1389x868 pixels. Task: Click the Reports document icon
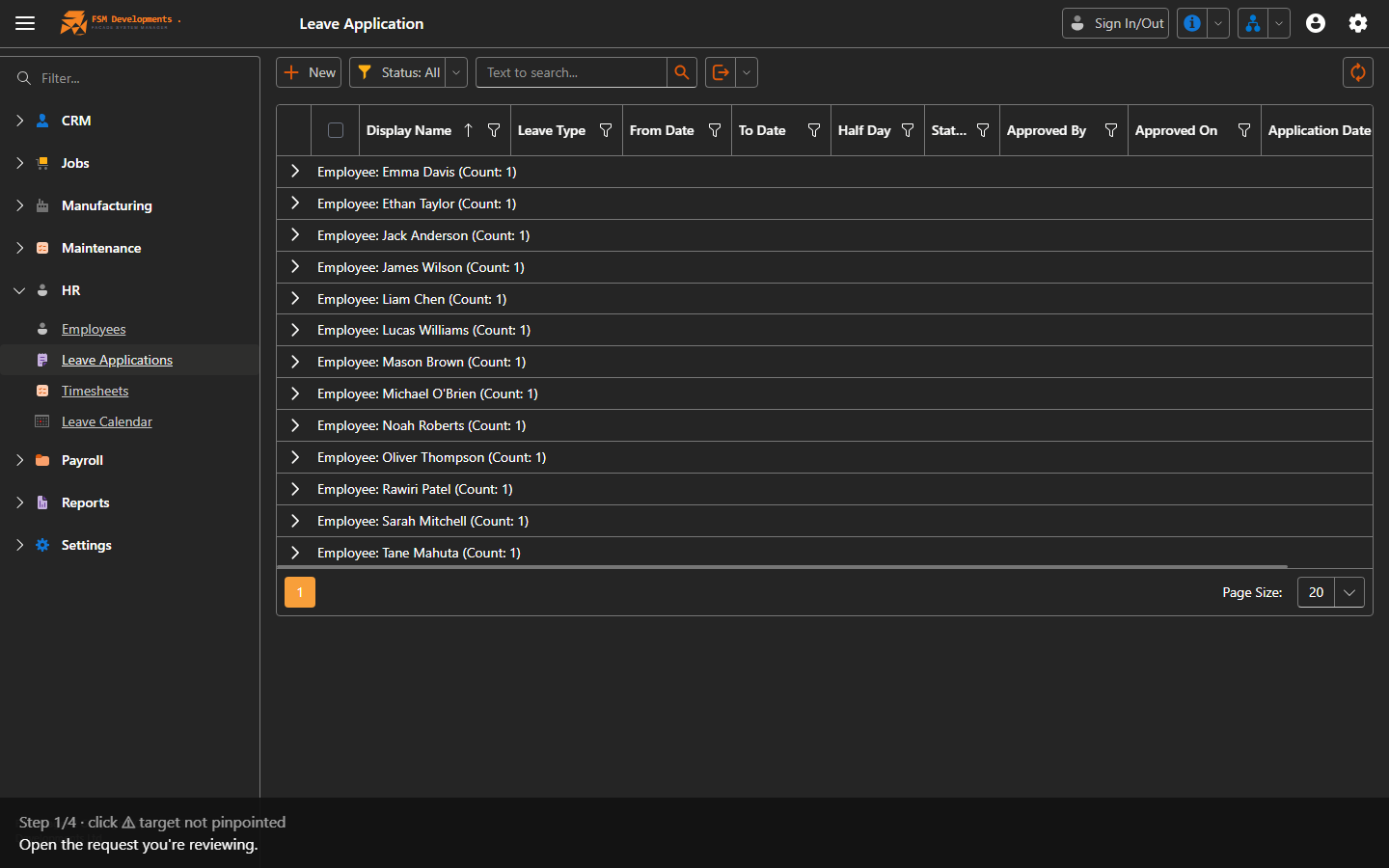[x=42, y=502]
